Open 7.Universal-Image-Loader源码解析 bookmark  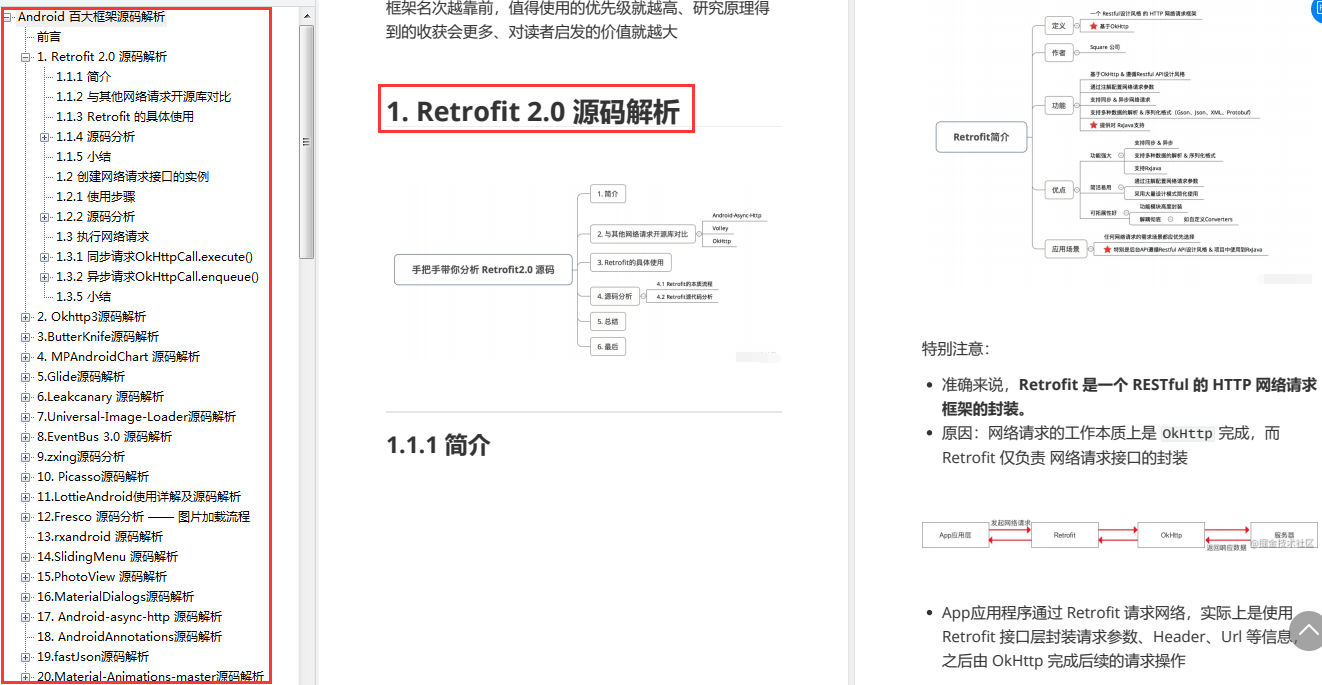(136, 417)
